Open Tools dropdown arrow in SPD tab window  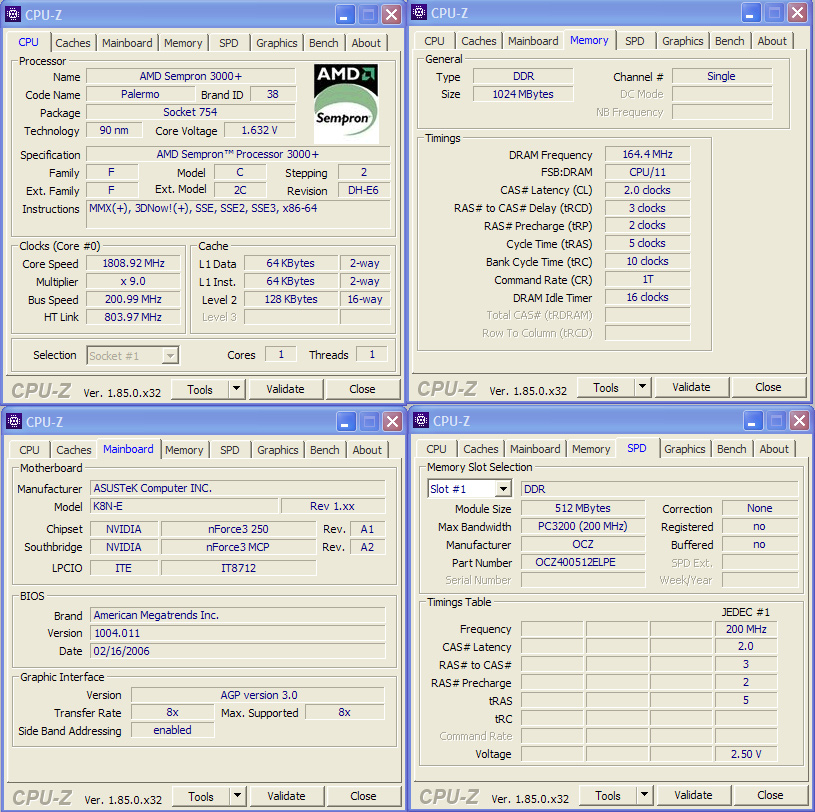pyautogui.click(x=645, y=795)
